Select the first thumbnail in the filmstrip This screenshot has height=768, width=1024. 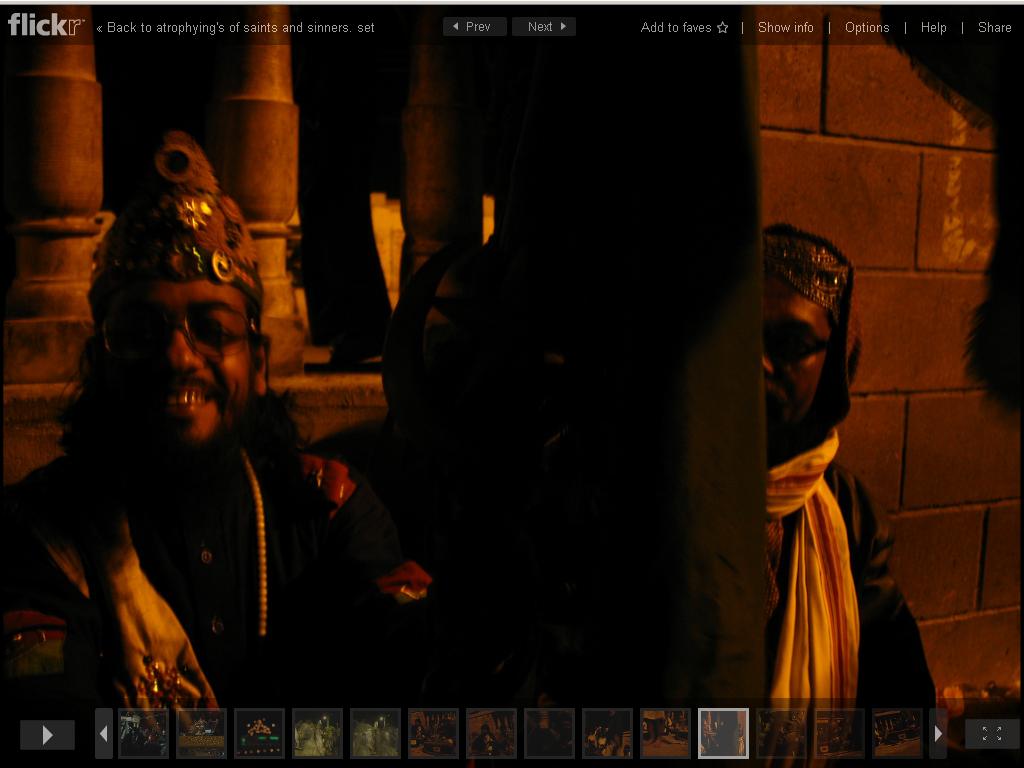[143, 733]
